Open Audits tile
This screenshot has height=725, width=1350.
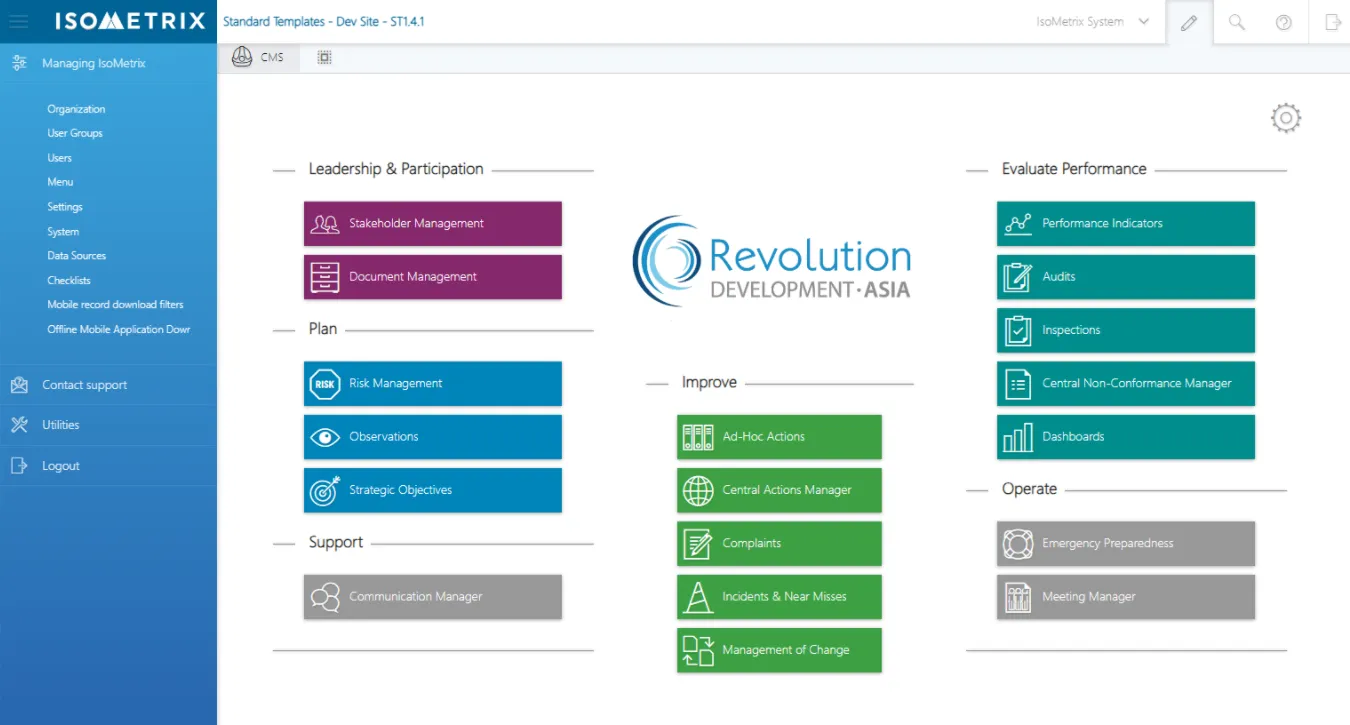click(x=1126, y=277)
